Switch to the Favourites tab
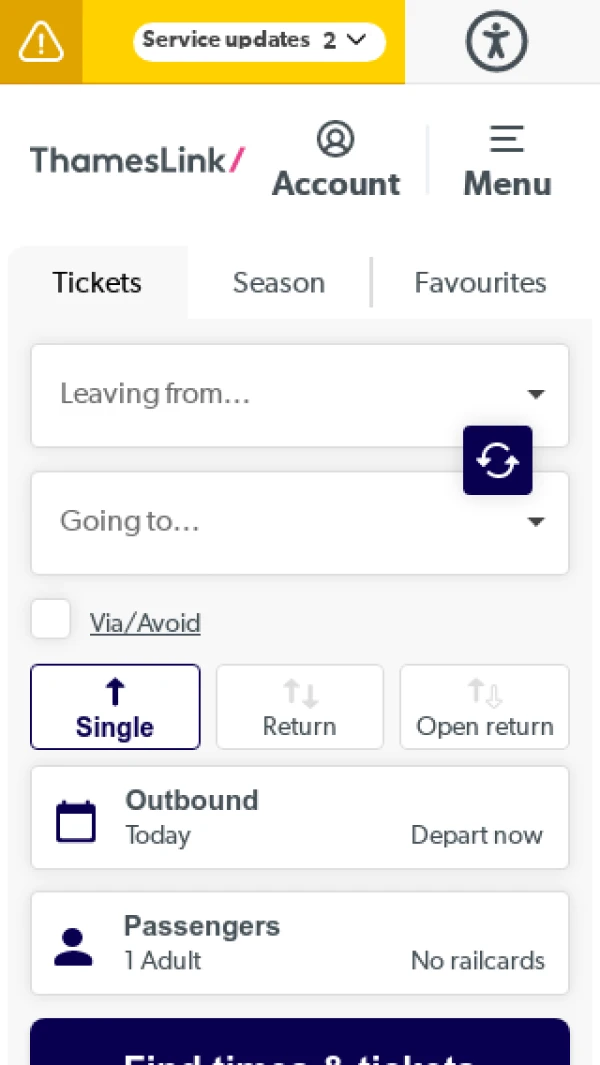The height and width of the screenshot is (1065, 600). (x=480, y=283)
